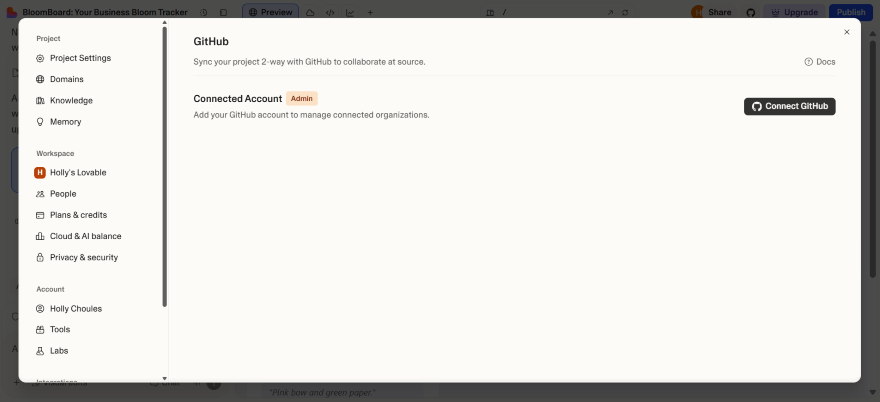Go to Memory settings

(x=66, y=122)
